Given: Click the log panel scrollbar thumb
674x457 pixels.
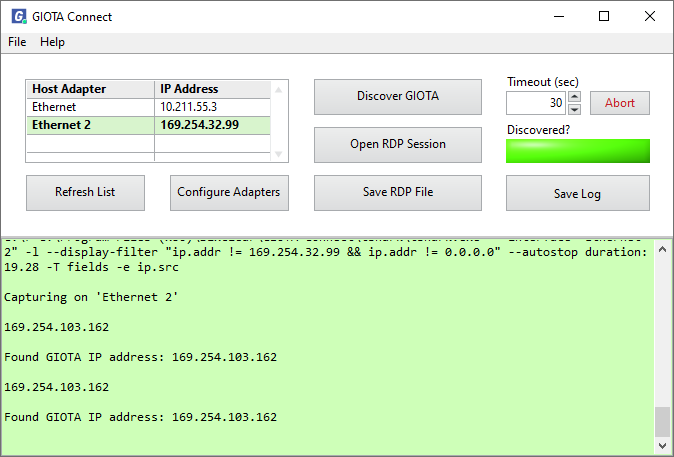Looking at the screenshot, I should click(662, 421).
